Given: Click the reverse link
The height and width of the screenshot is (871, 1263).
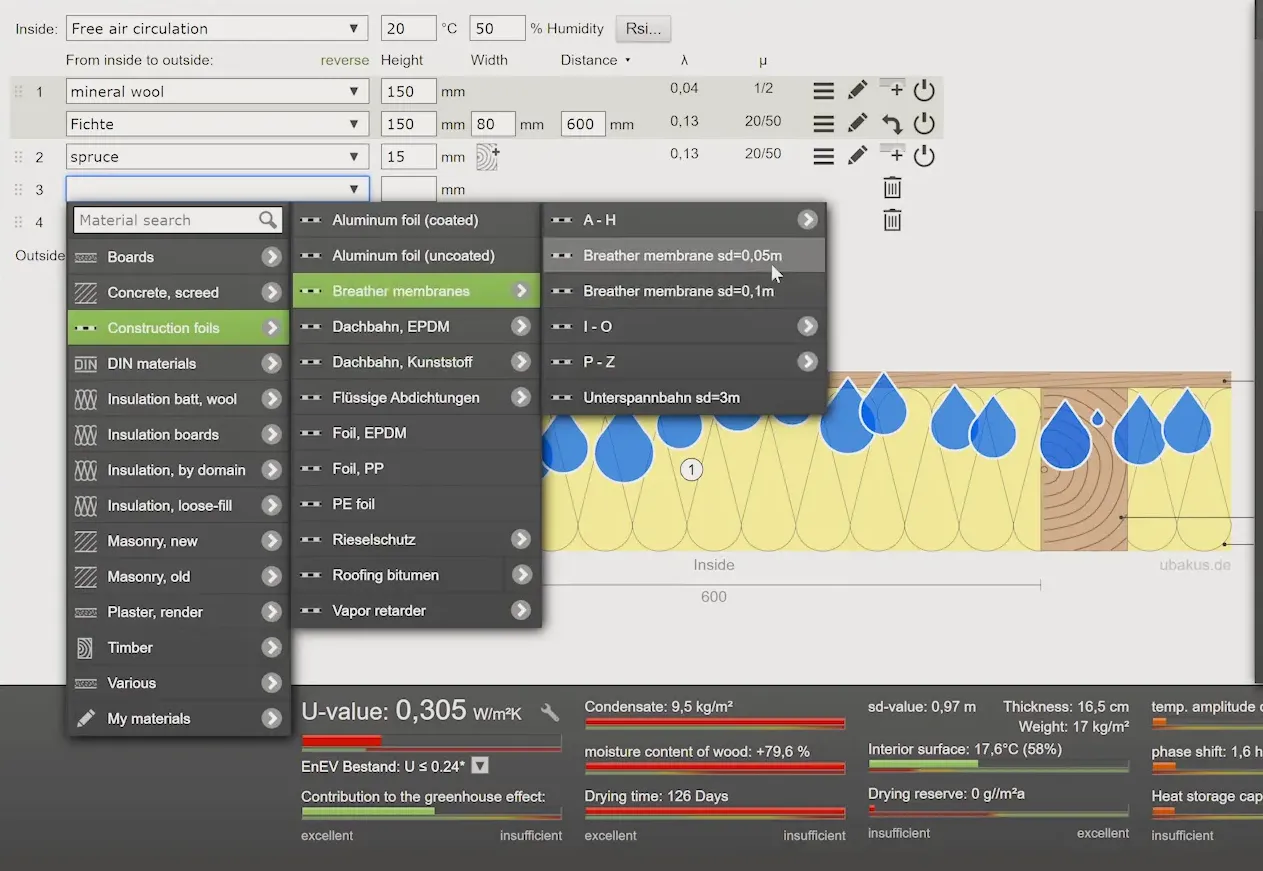Looking at the screenshot, I should click(x=344, y=60).
